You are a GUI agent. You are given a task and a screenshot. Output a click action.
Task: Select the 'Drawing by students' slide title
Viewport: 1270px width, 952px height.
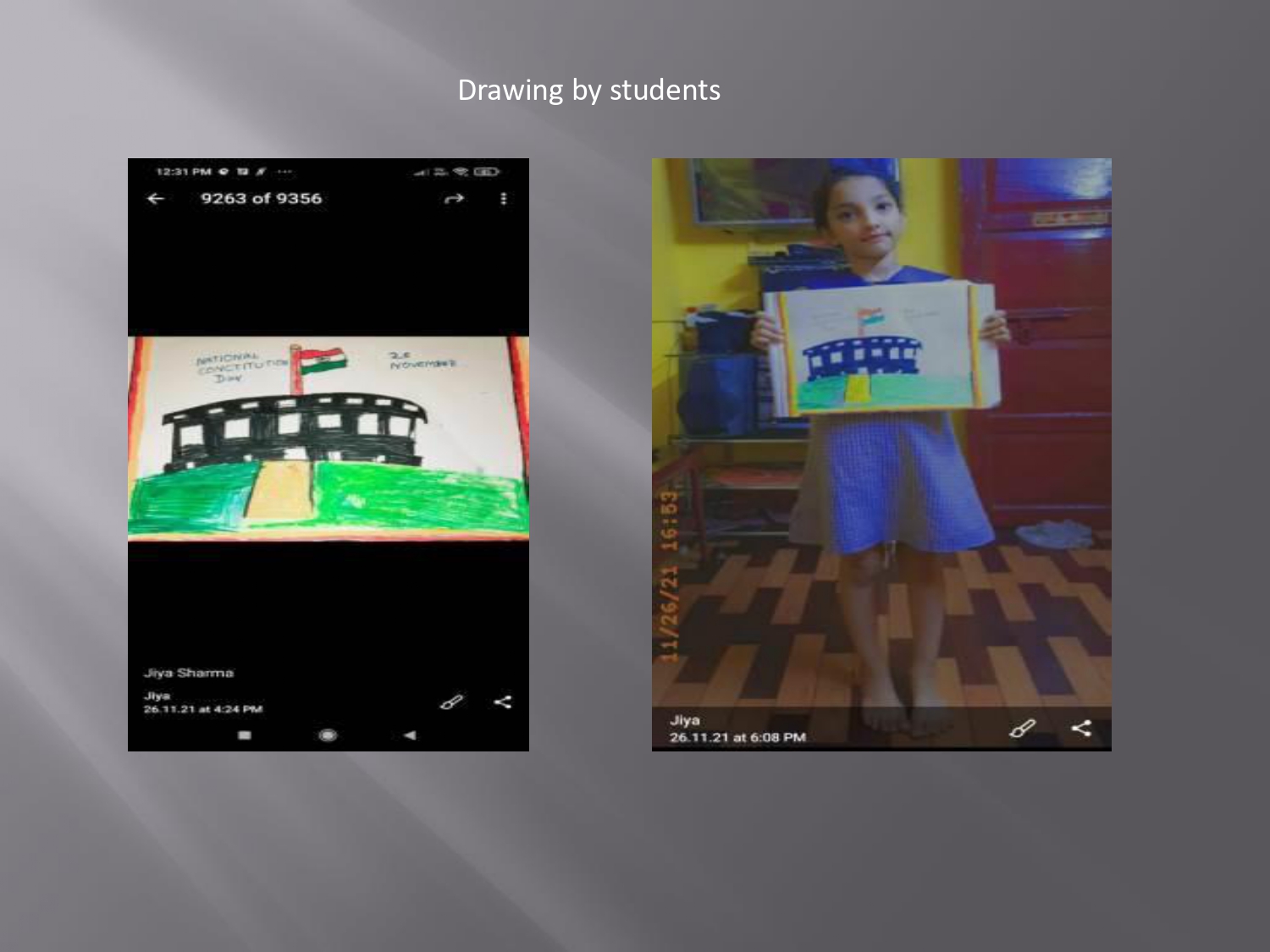pos(588,91)
